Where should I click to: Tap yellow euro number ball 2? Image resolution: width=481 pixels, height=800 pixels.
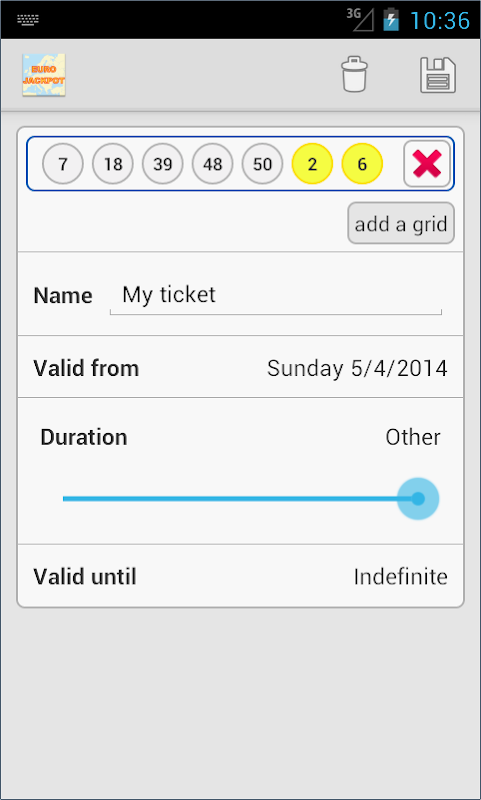pos(312,164)
